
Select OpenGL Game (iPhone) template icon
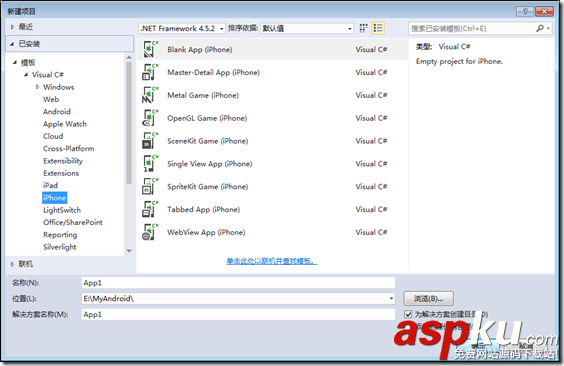tap(150, 118)
